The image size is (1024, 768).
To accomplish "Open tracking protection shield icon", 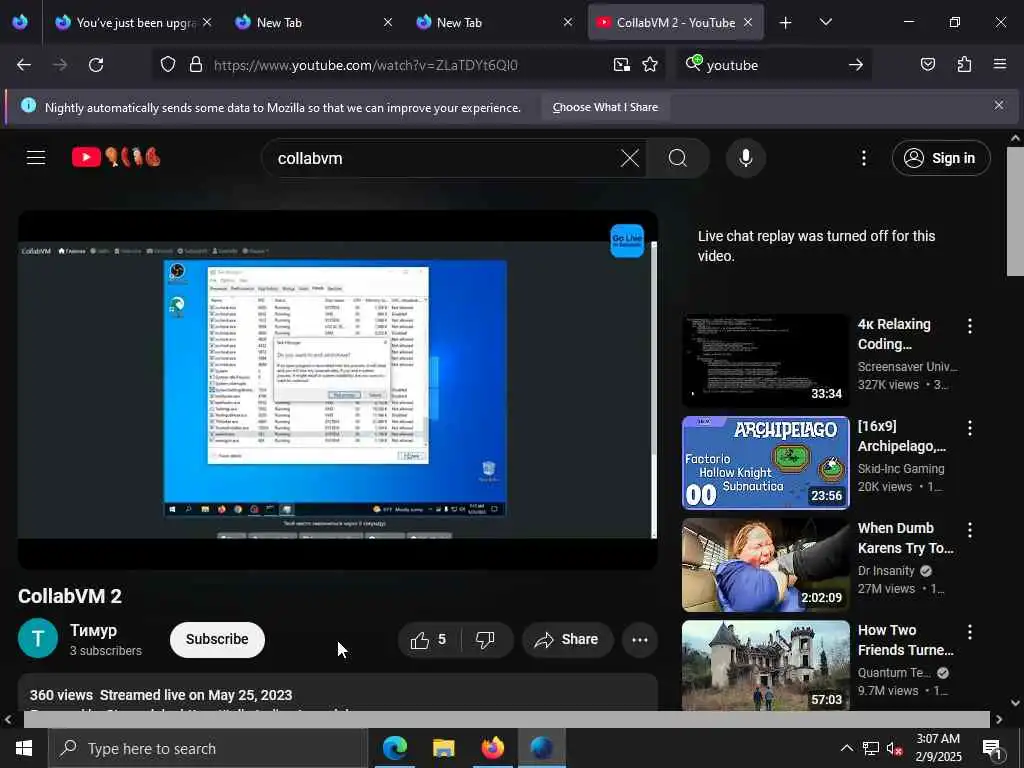I will [x=168, y=65].
